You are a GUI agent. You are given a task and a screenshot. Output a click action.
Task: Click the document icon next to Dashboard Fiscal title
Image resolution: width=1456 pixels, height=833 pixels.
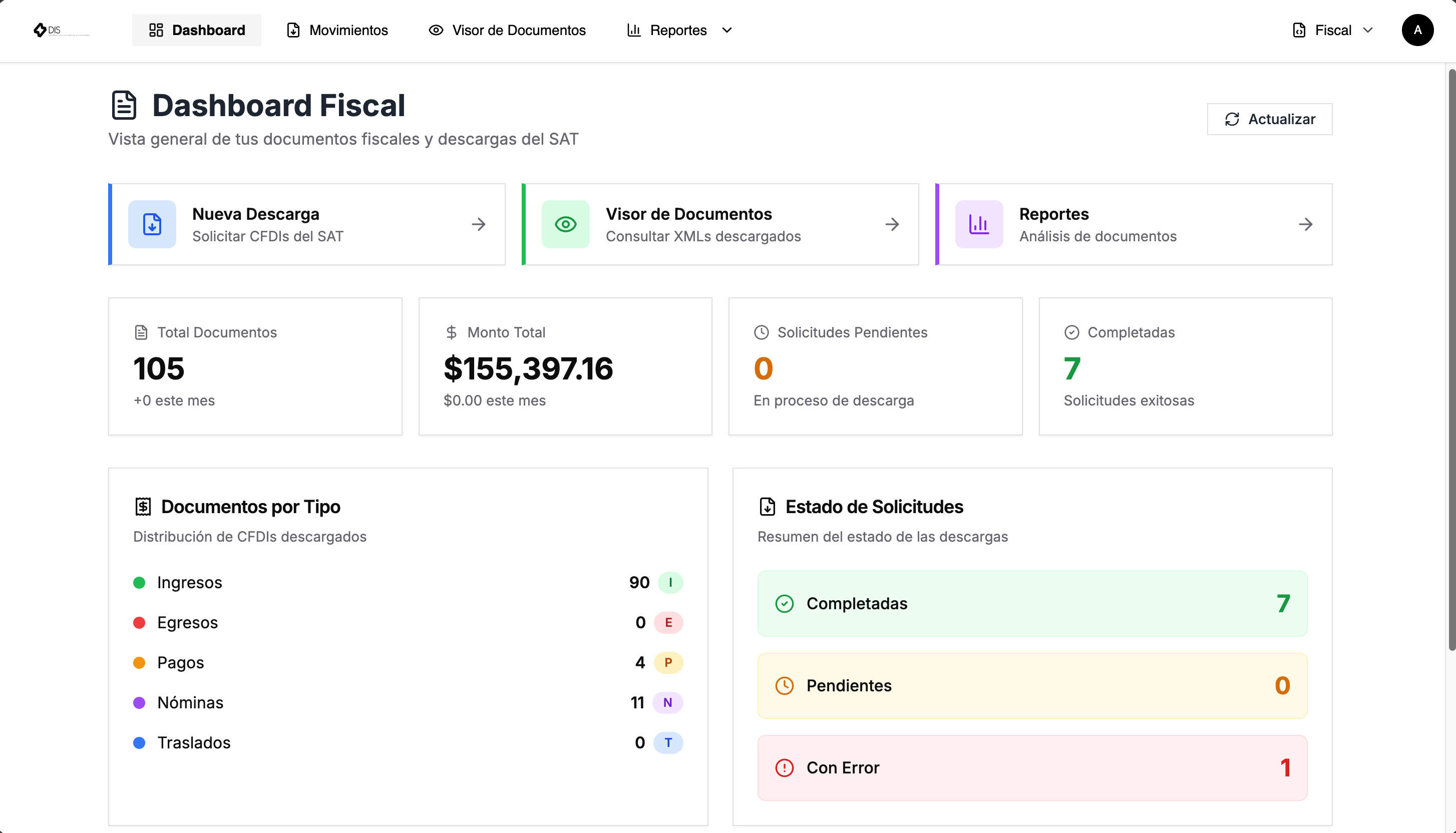coord(124,105)
